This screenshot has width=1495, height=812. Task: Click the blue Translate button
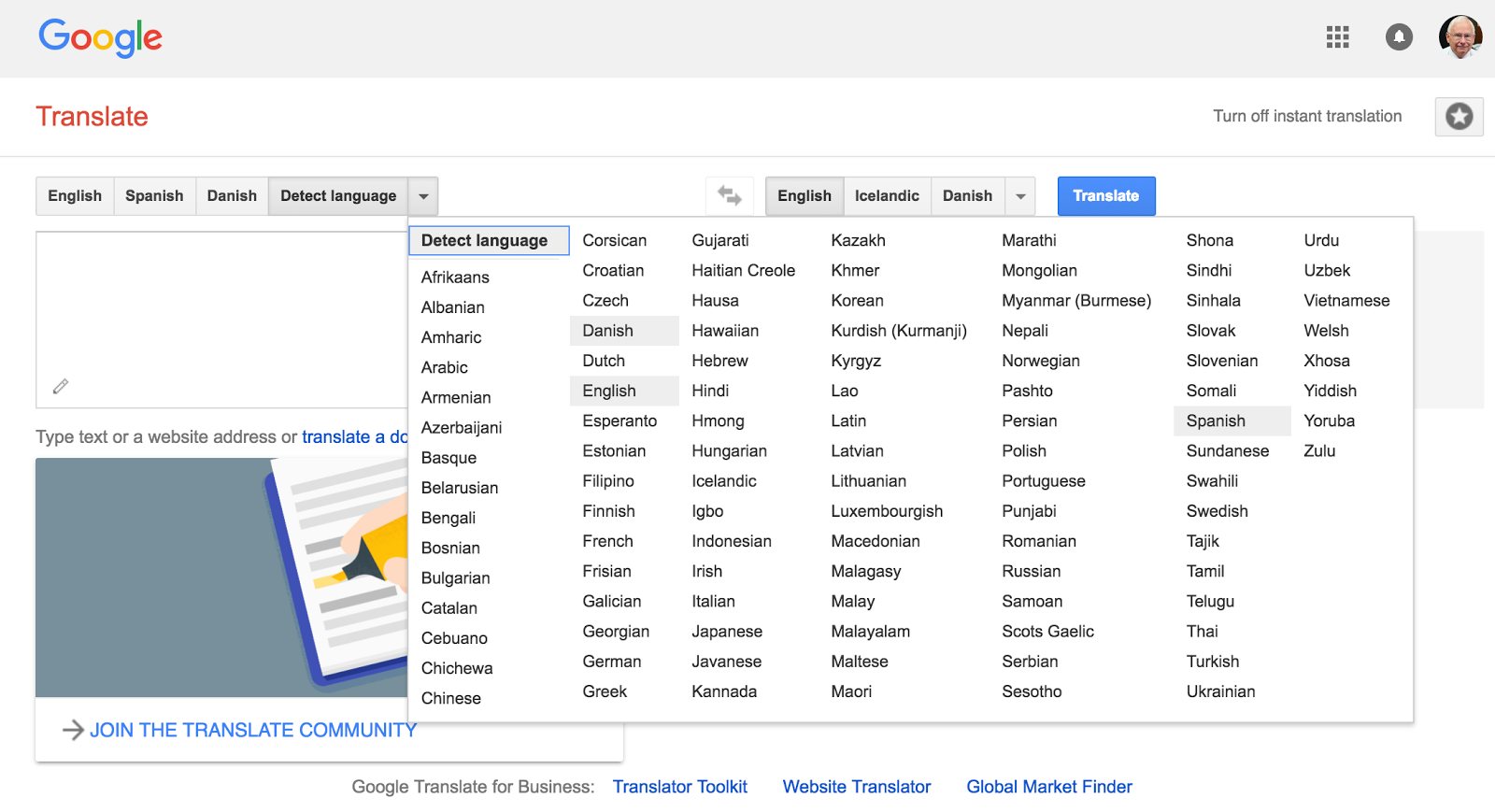(x=1106, y=196)
